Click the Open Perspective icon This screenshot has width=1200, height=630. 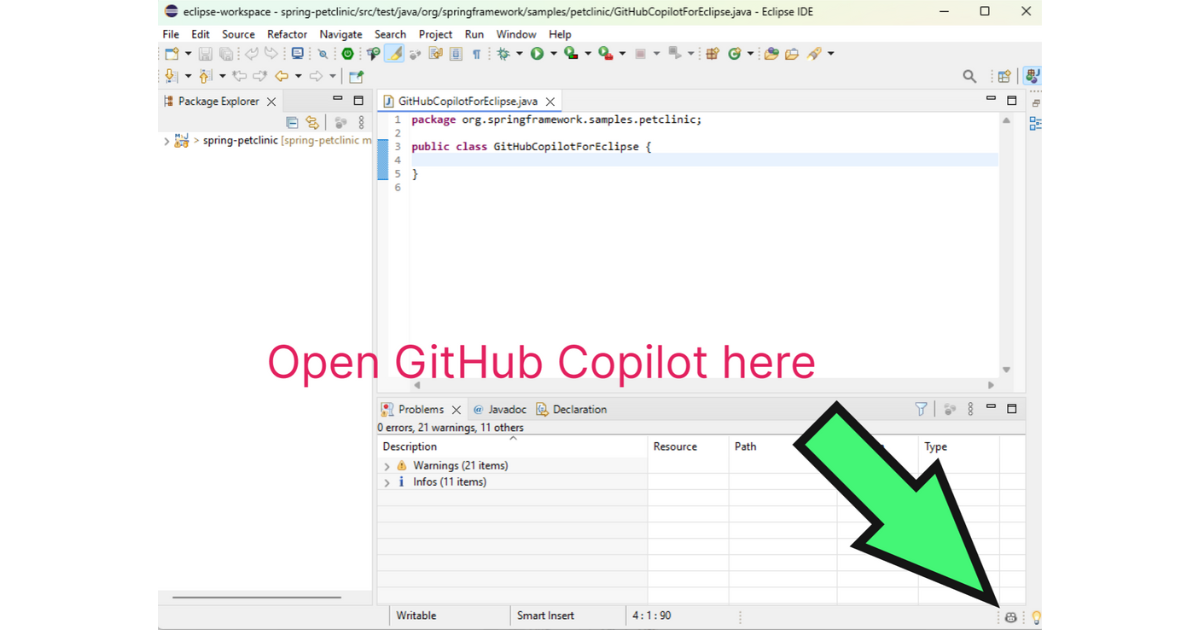click(x=1004, y=76)
